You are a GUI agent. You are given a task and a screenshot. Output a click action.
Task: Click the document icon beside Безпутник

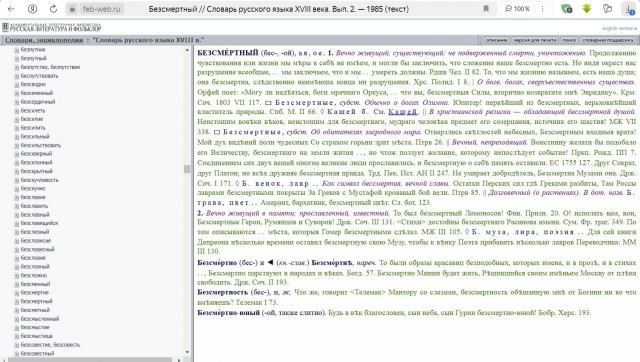pos(17,50)
